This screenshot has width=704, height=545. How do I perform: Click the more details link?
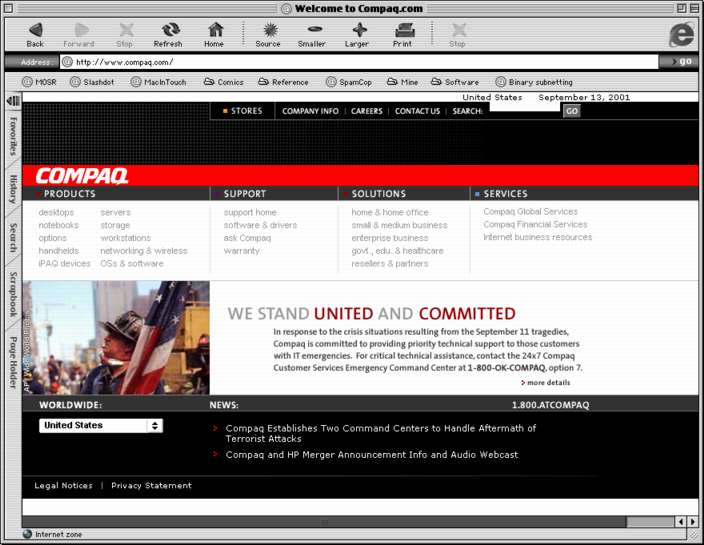click(x=546, y=383)
